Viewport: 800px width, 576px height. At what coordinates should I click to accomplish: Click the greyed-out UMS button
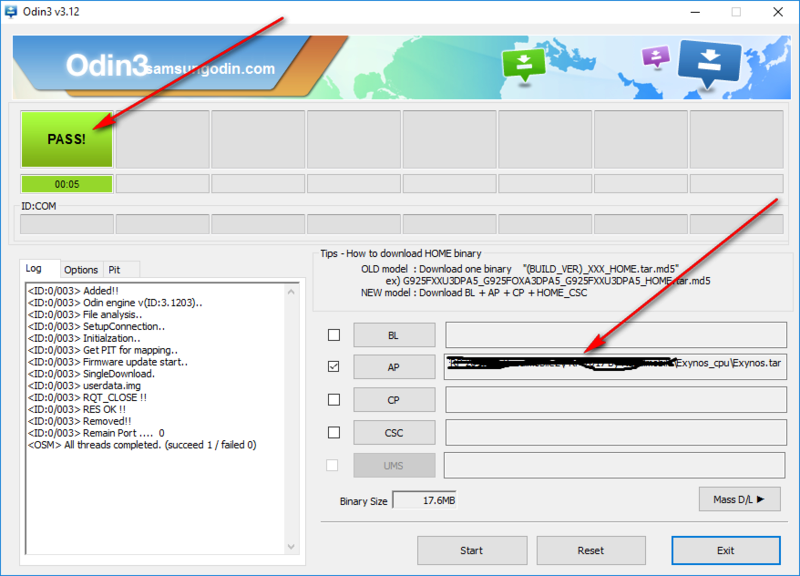point(394,465)
